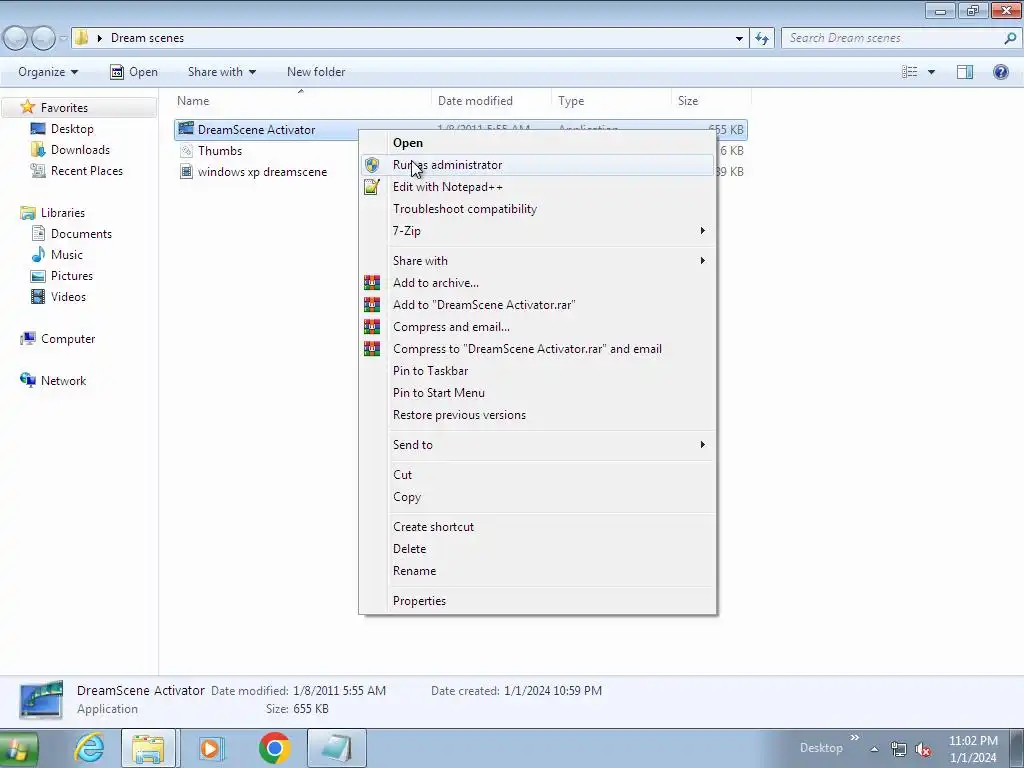Click the Help question mark icon
The image size is (1024, 768).
[x=1000, y=72]
